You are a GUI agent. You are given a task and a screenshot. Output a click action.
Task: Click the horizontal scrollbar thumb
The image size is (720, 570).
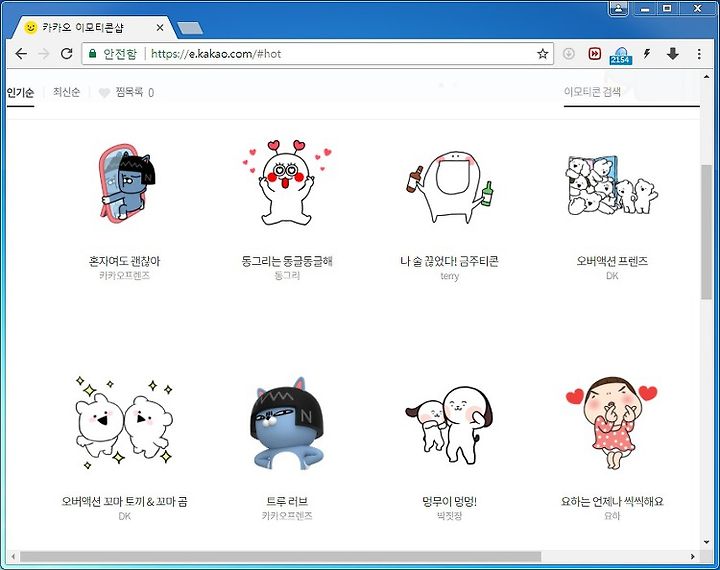[280, 557]
